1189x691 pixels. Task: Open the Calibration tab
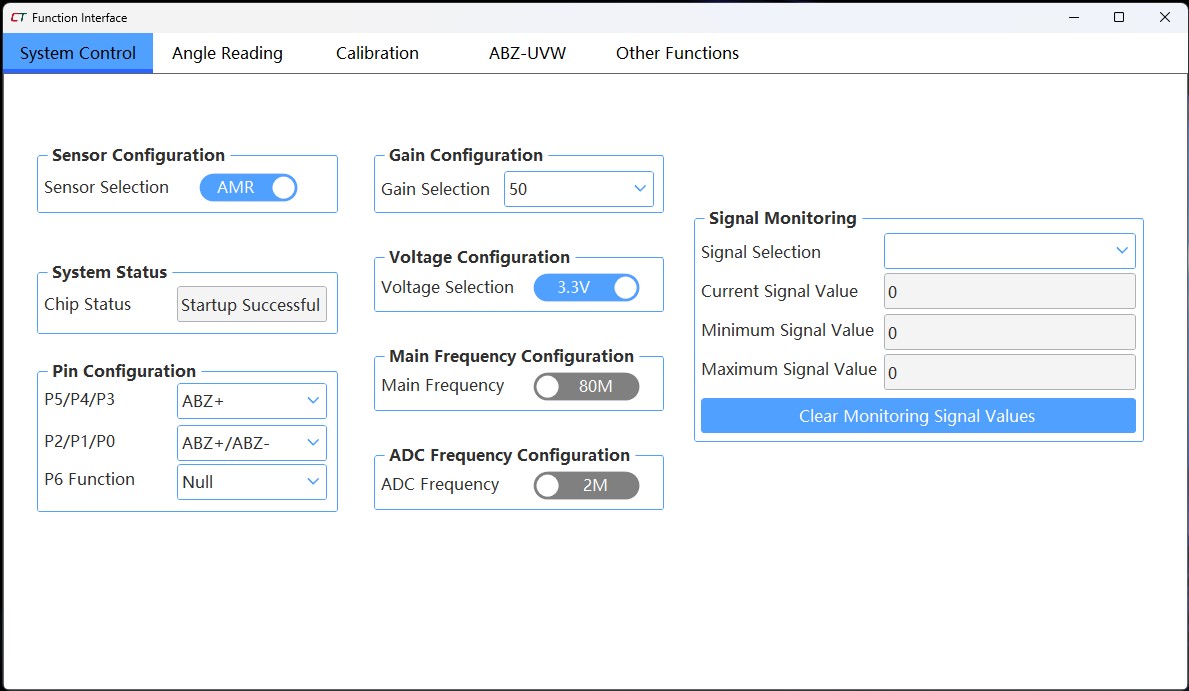click(x=377, y=53)
